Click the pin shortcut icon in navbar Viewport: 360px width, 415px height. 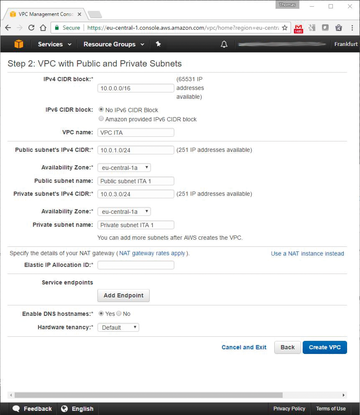(158, 44)
